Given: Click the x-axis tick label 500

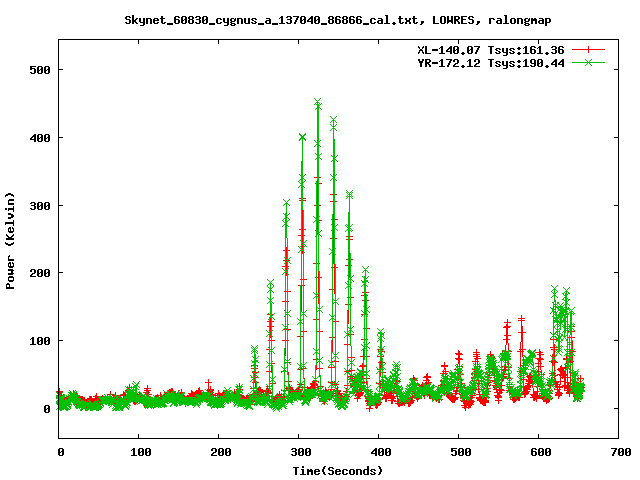Looking at the screenshot, I should [461, 452].
